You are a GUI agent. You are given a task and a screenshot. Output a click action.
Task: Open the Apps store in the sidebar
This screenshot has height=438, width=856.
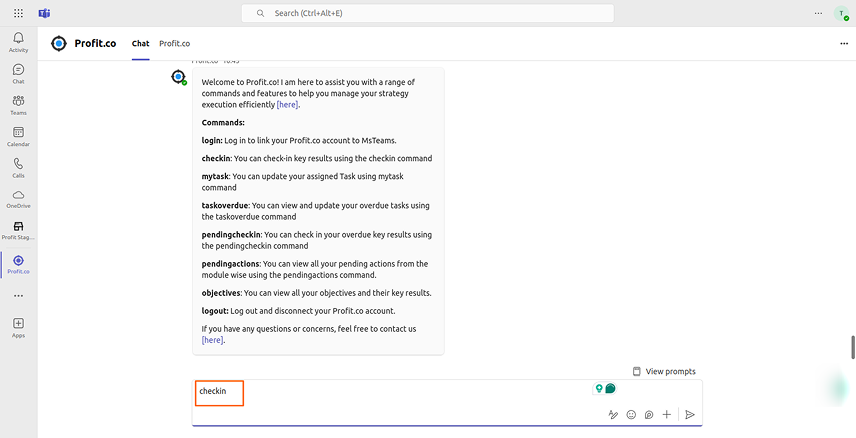19,328
